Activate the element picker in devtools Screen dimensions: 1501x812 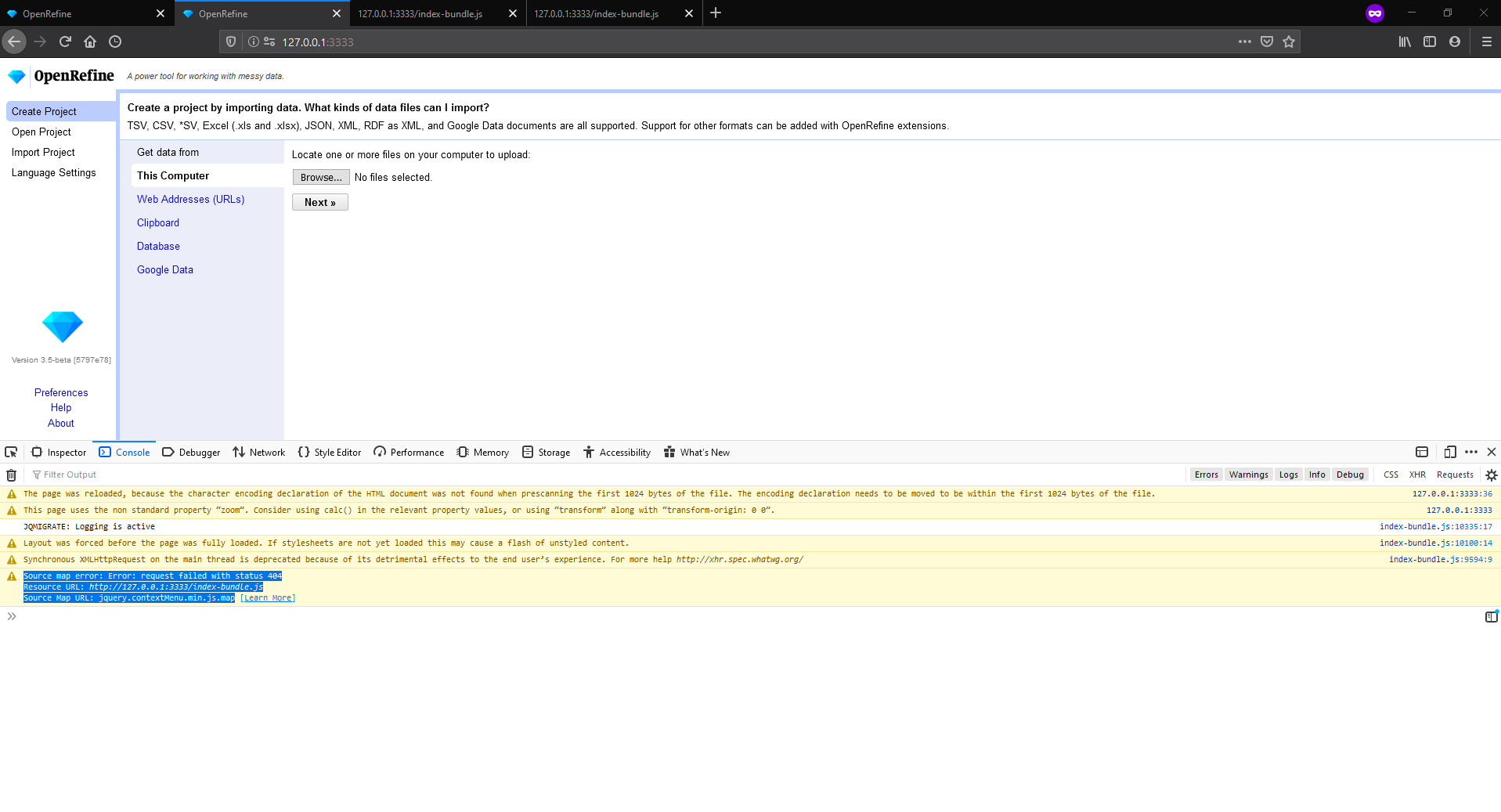click(x=11, y=452)
